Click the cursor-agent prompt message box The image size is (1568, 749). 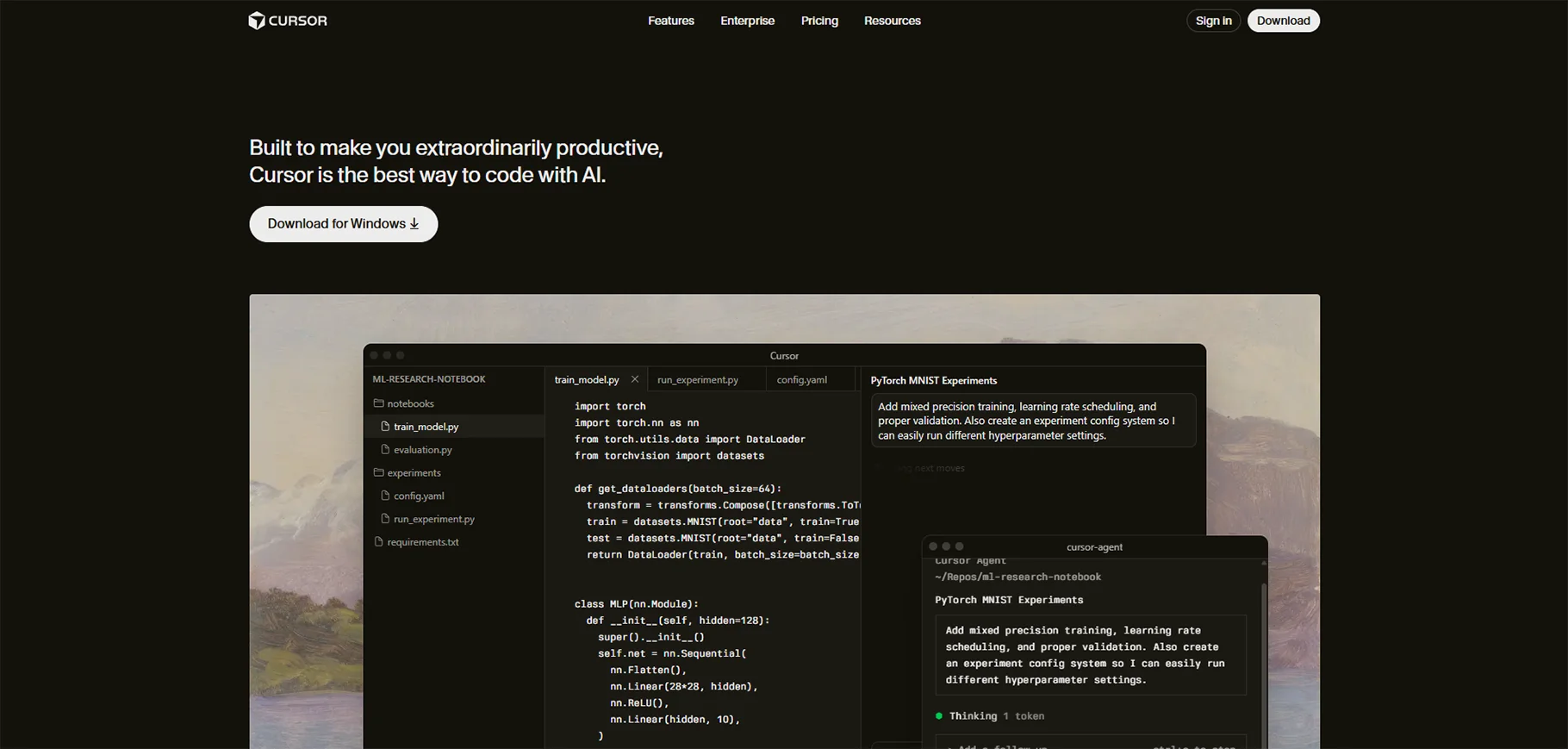[1091, 655]
